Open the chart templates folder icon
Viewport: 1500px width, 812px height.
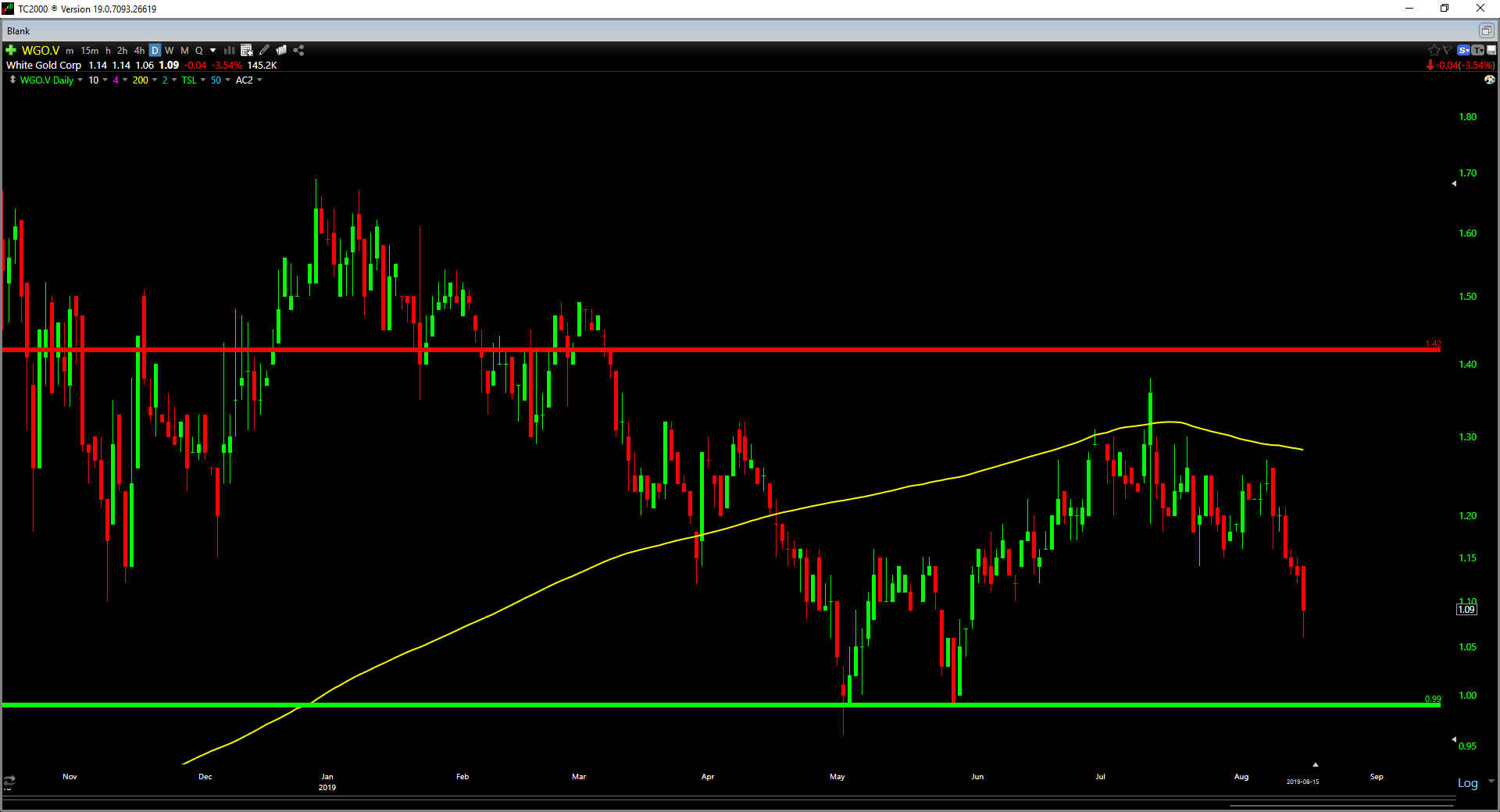click(x=281, y=50)
